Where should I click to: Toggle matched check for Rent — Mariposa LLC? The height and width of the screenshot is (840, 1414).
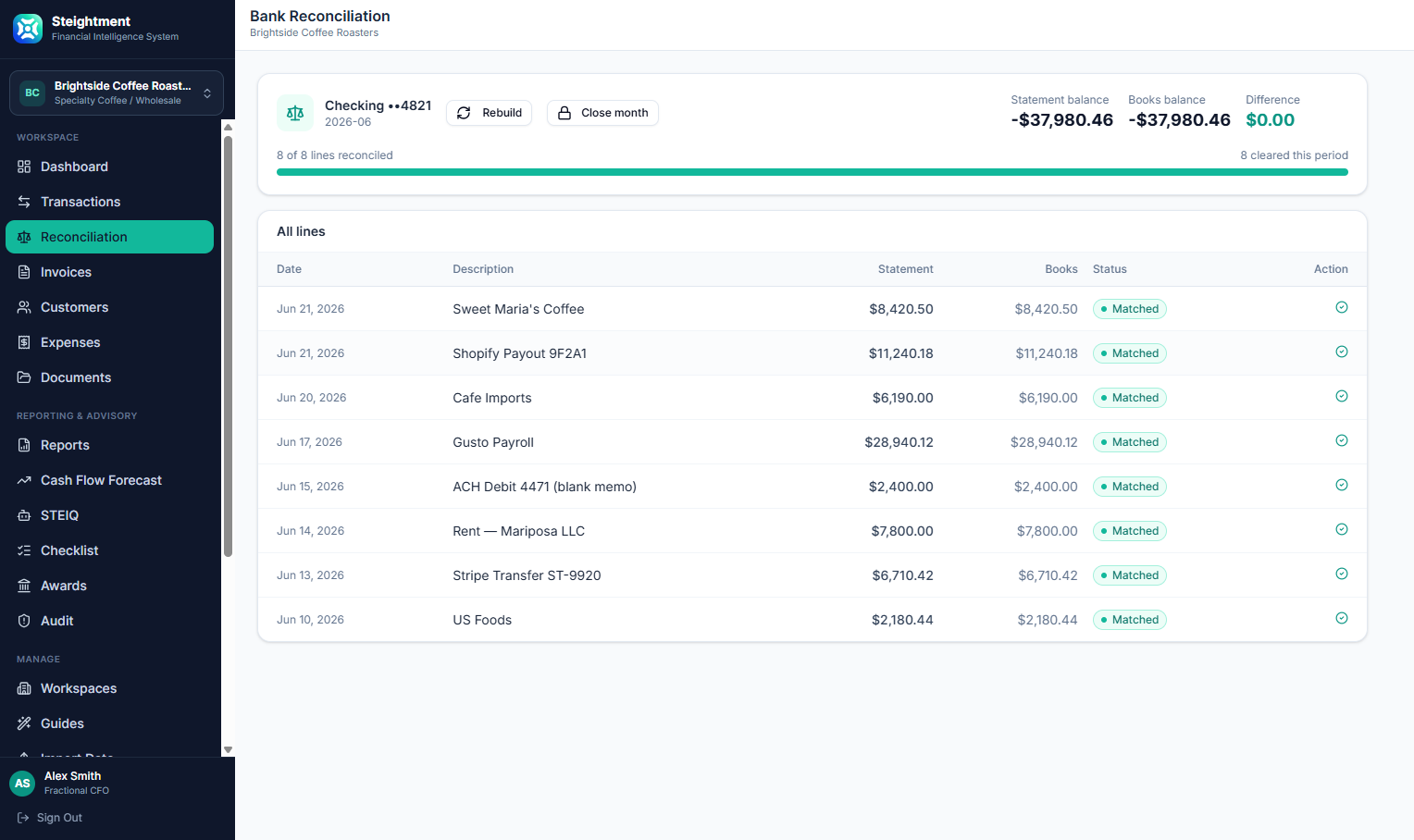1342,529
